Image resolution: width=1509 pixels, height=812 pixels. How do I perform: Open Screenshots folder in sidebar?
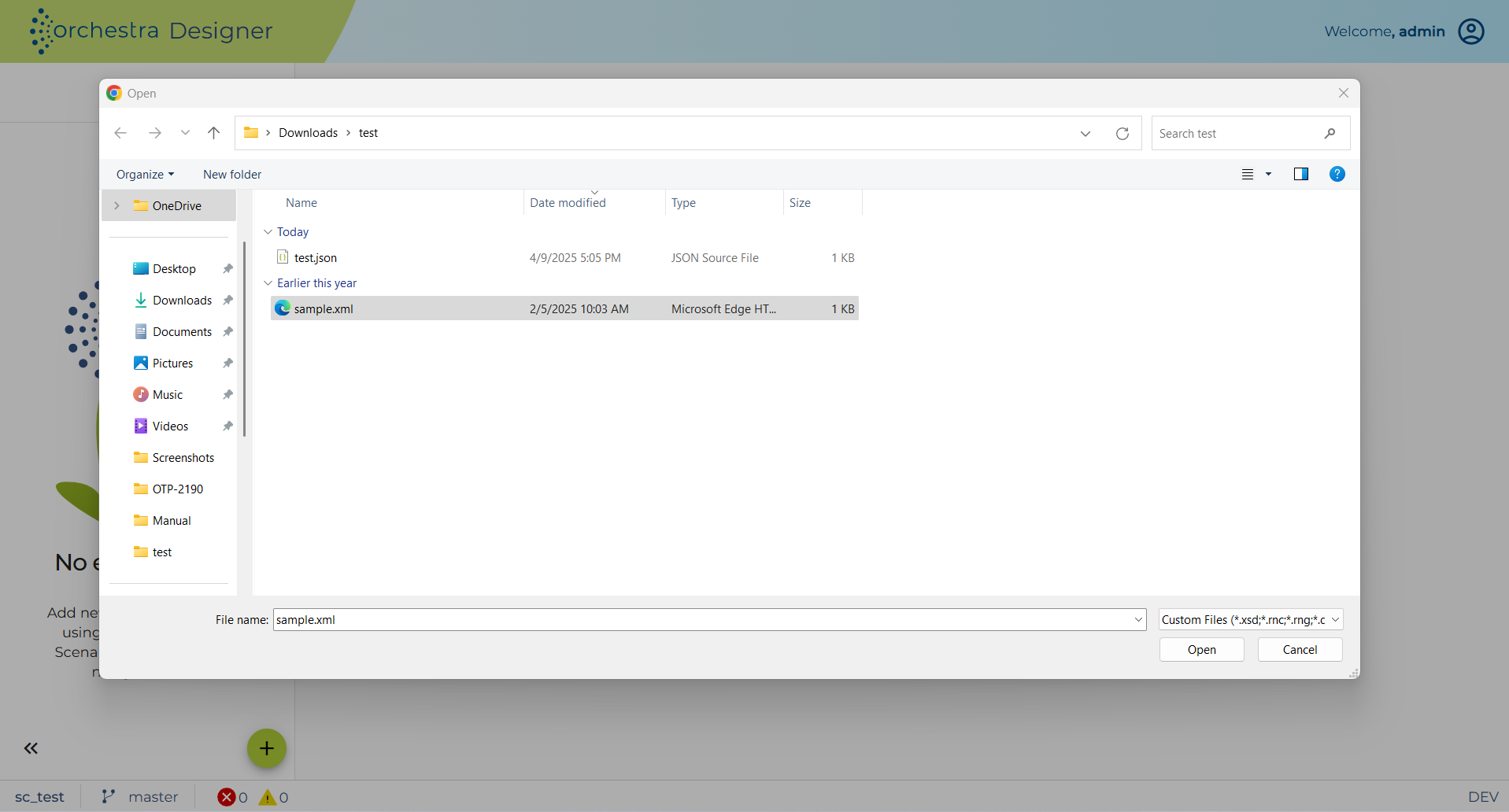pos(183,458)
